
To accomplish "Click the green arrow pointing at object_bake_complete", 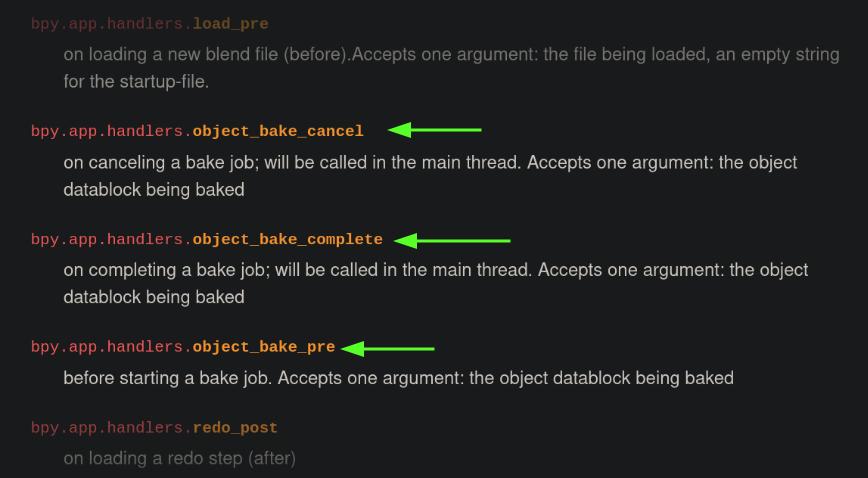I will tap(452, 240).
